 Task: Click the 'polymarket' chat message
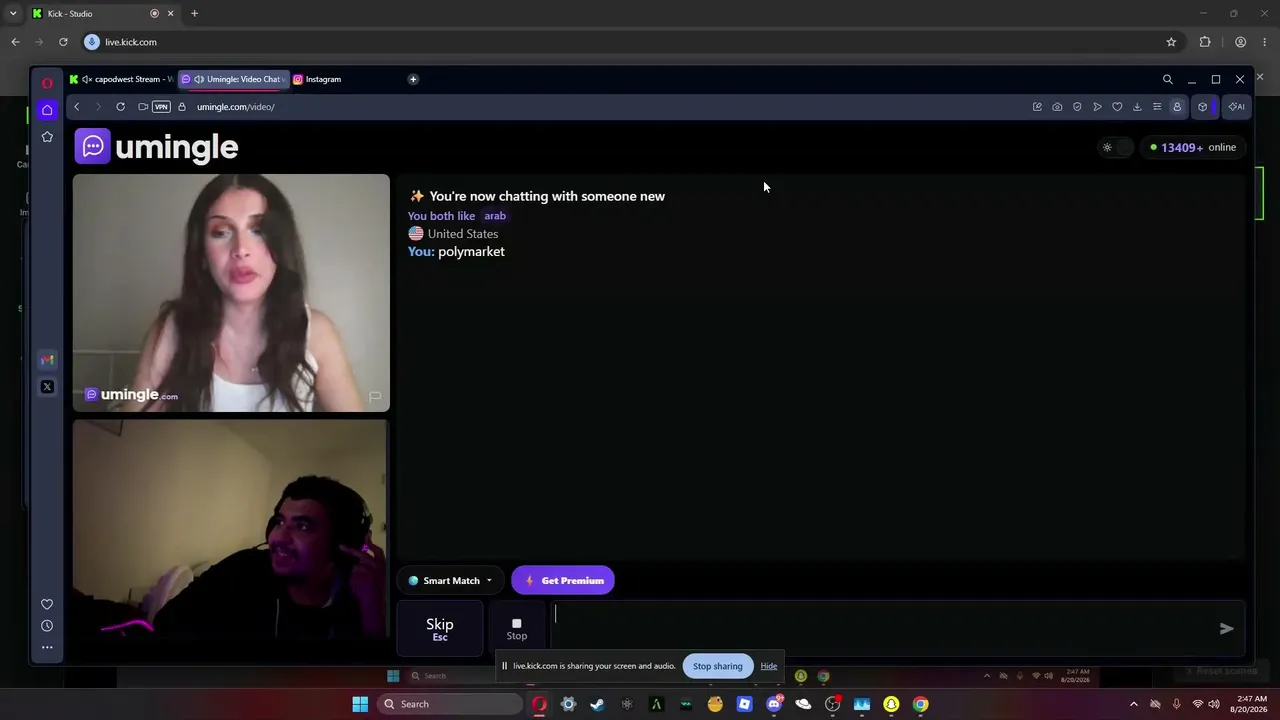point(471,252)
